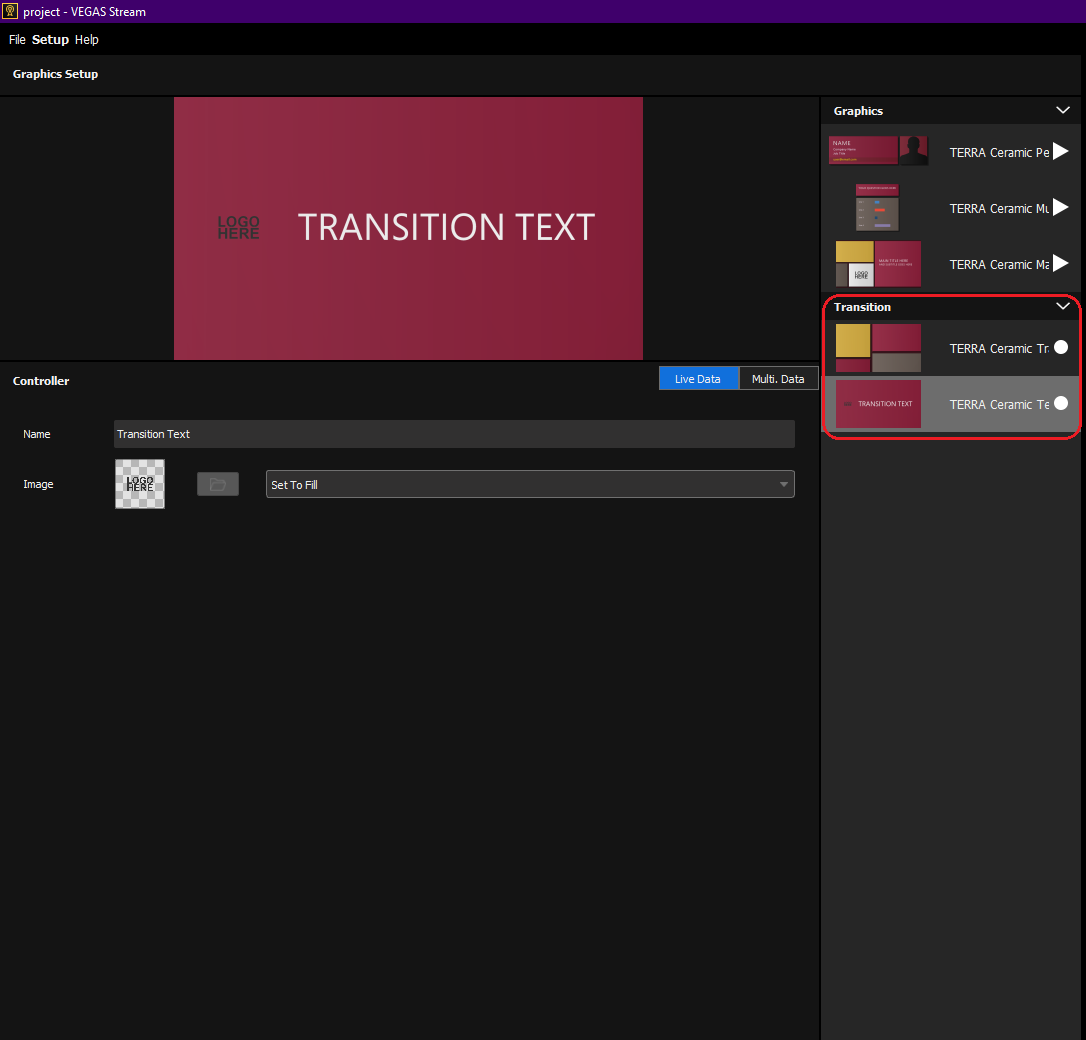Viewport: 1086px width, 1040px height.
Task: Click the Name field containing Transition Text
Action: click(454, 434)
